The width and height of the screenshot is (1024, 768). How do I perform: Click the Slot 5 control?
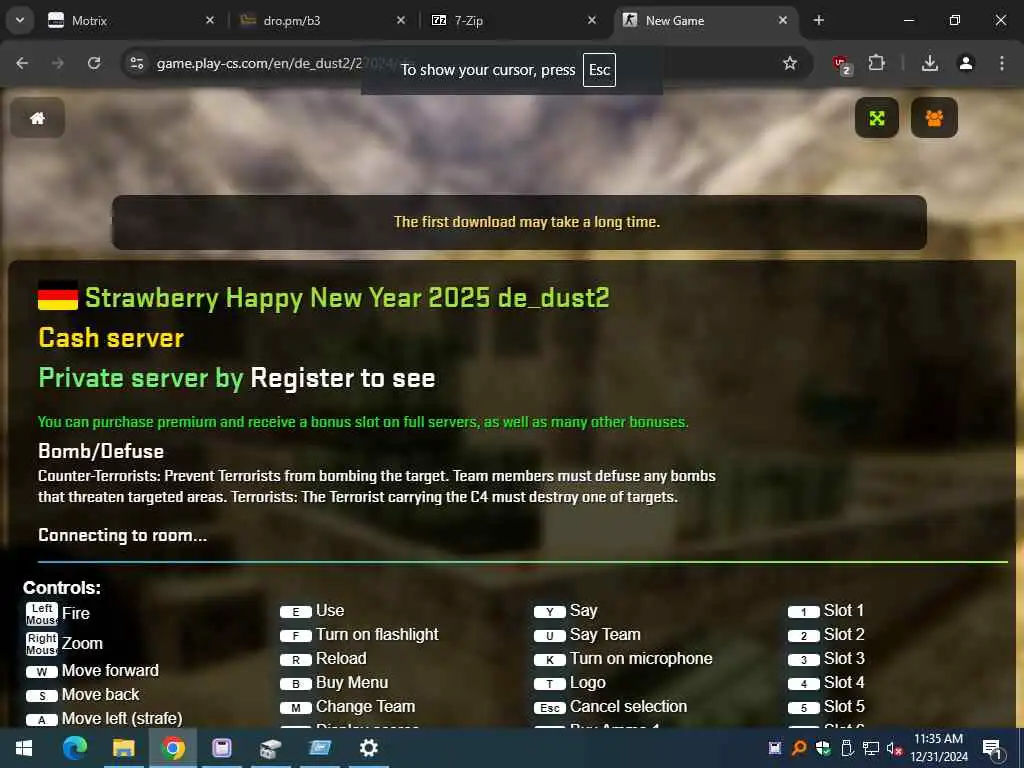(x=826, y=707)
